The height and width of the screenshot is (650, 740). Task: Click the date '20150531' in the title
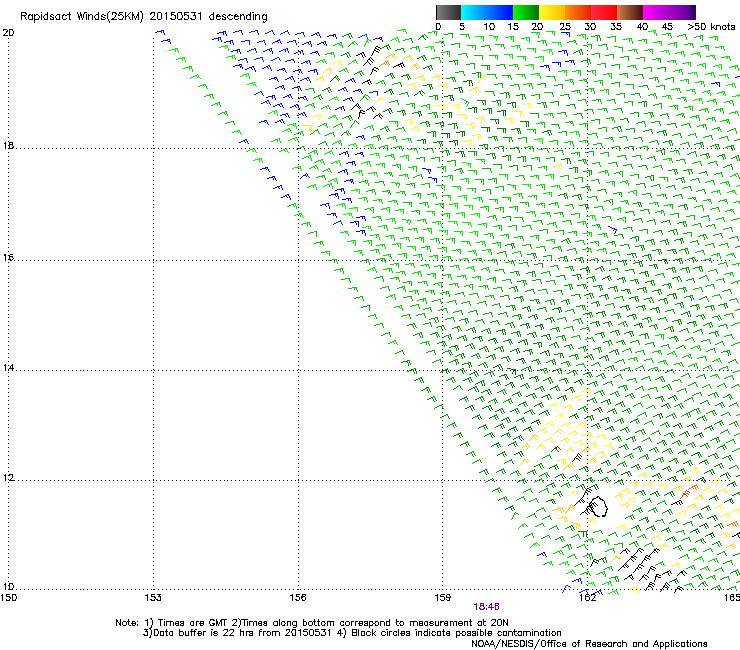[176, 16]
